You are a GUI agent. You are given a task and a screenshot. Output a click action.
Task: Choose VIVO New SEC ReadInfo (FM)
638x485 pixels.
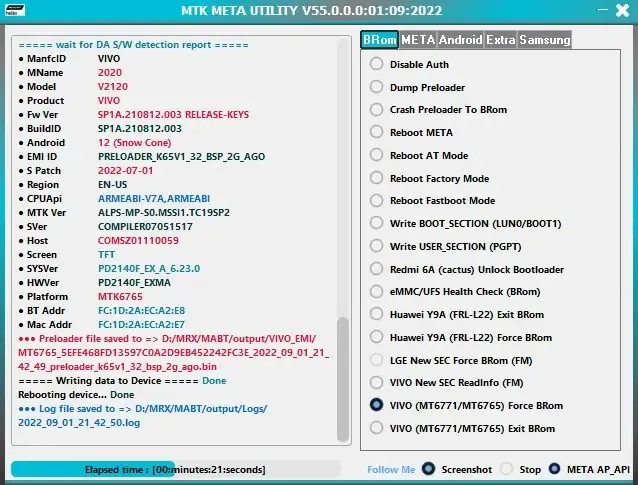[447, 382]
